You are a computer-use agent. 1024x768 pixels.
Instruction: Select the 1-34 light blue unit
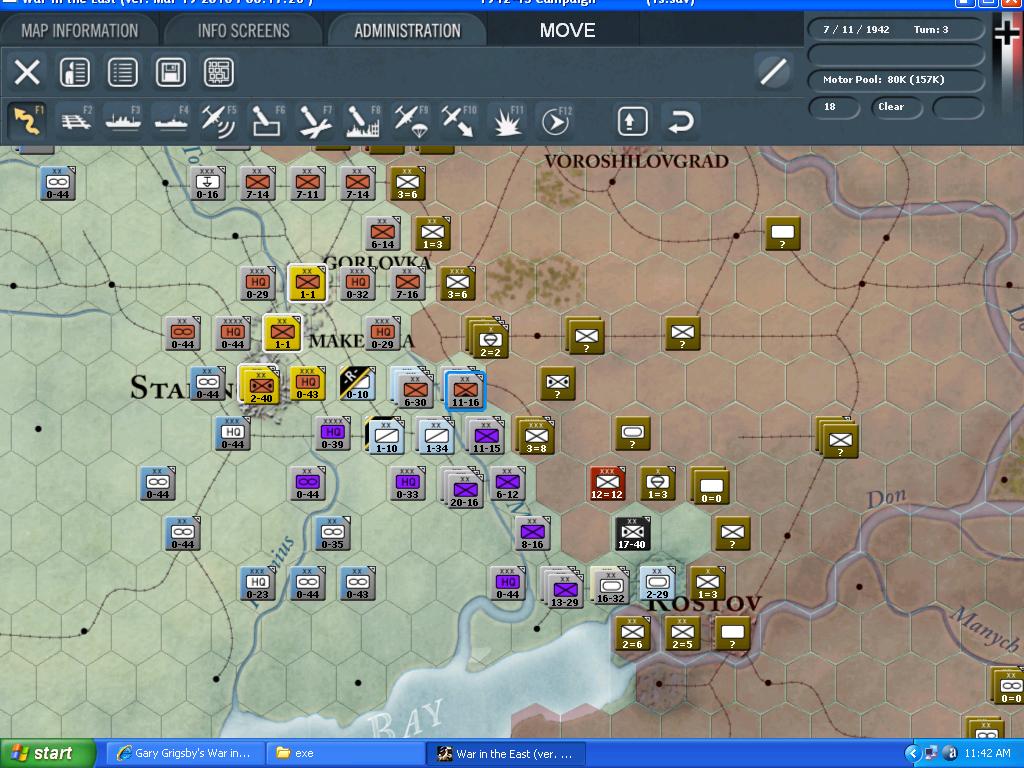pos(436,437)
